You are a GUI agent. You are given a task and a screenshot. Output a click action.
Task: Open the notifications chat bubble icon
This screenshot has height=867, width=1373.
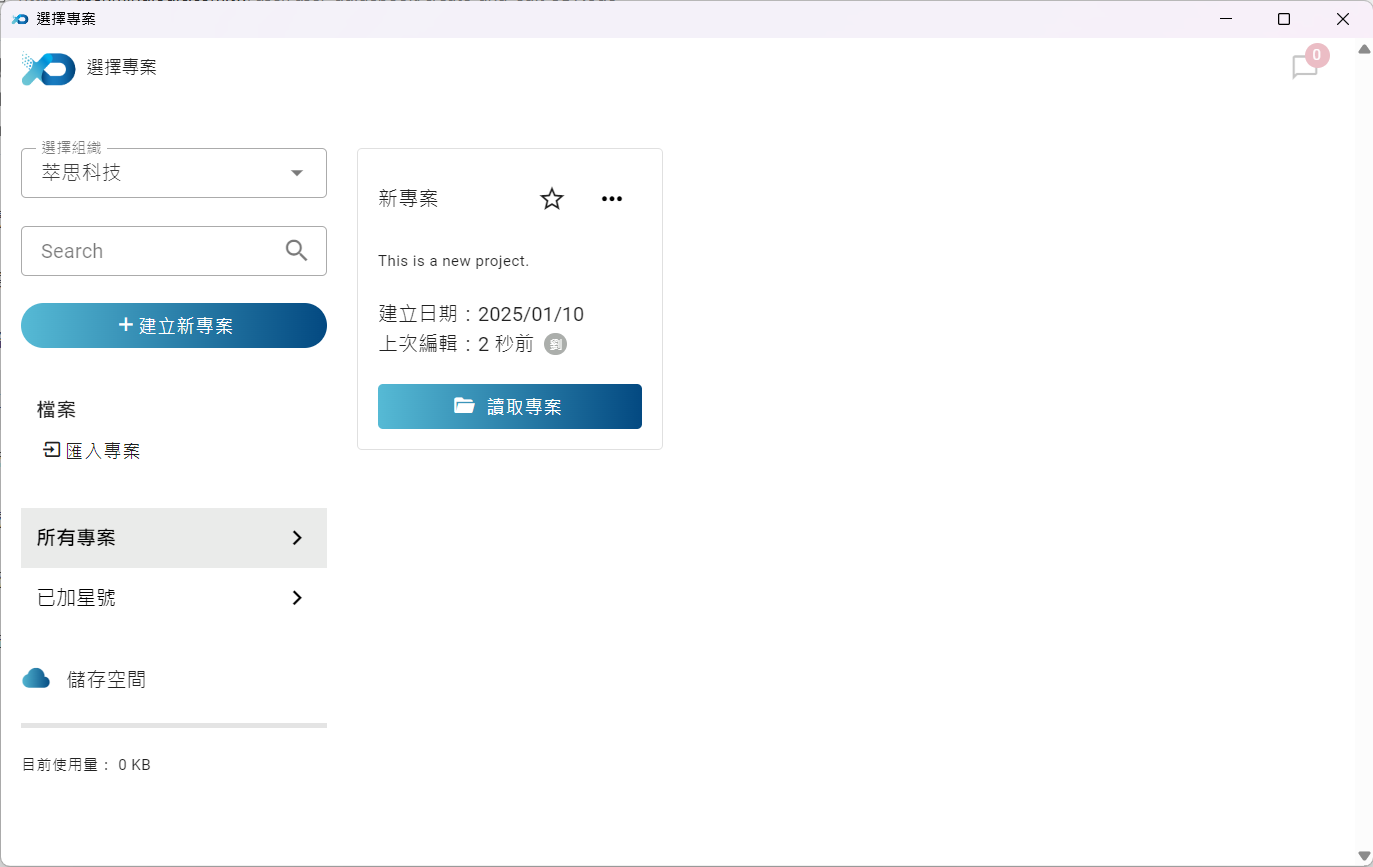(x=1304, y=67)
